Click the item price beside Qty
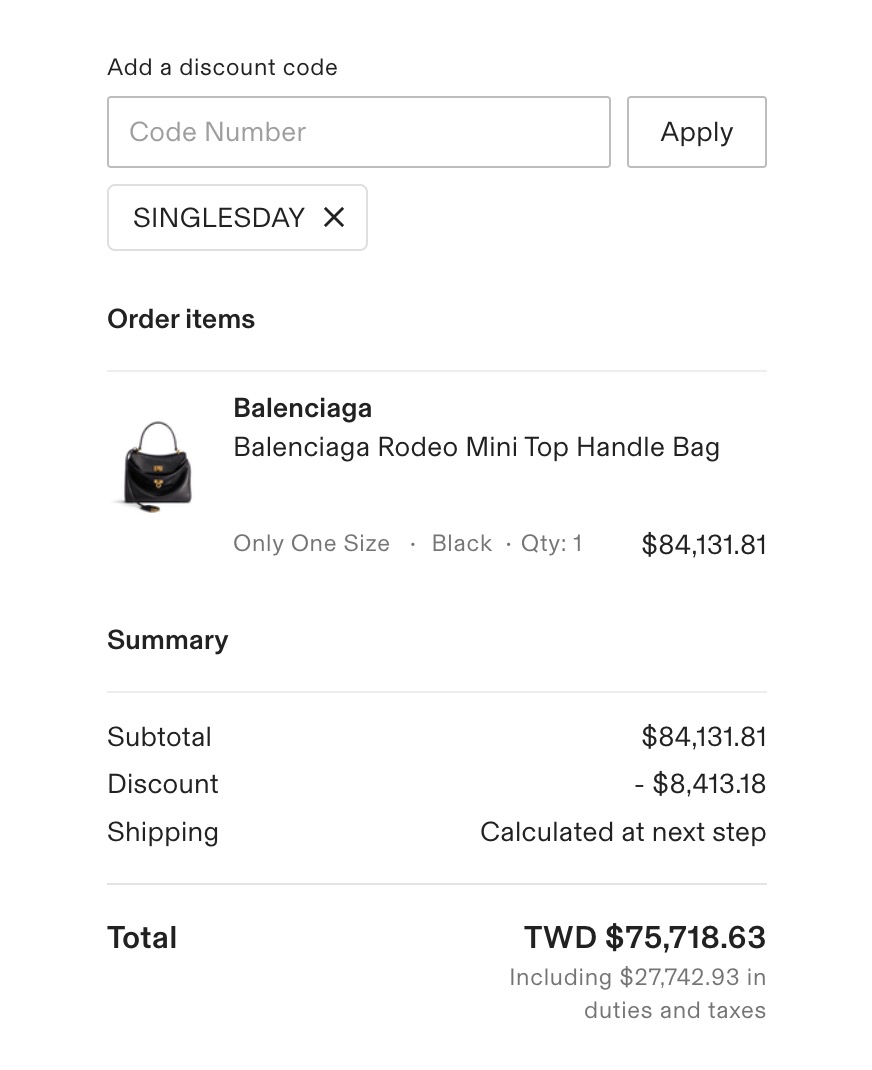Viewport: 872px width, 1070px height. 703,545
